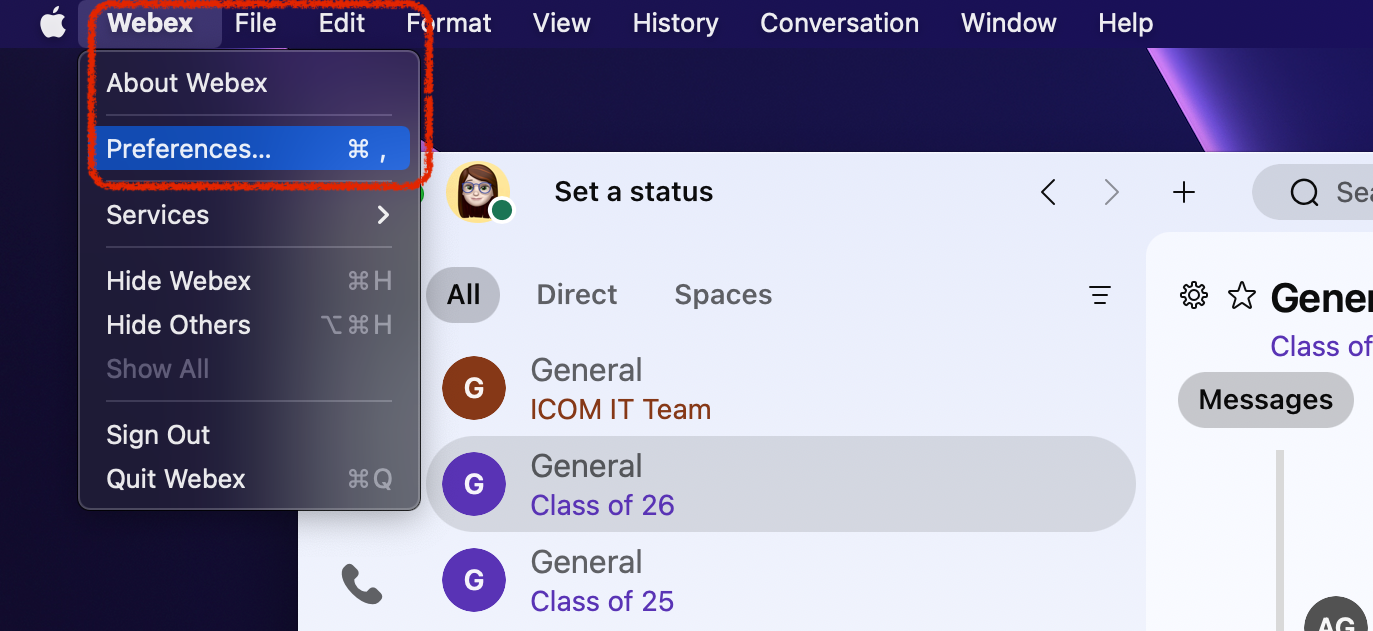Click the forward navigation chevron
This screenshot has height=631, width=1373.
point(1111,192)
